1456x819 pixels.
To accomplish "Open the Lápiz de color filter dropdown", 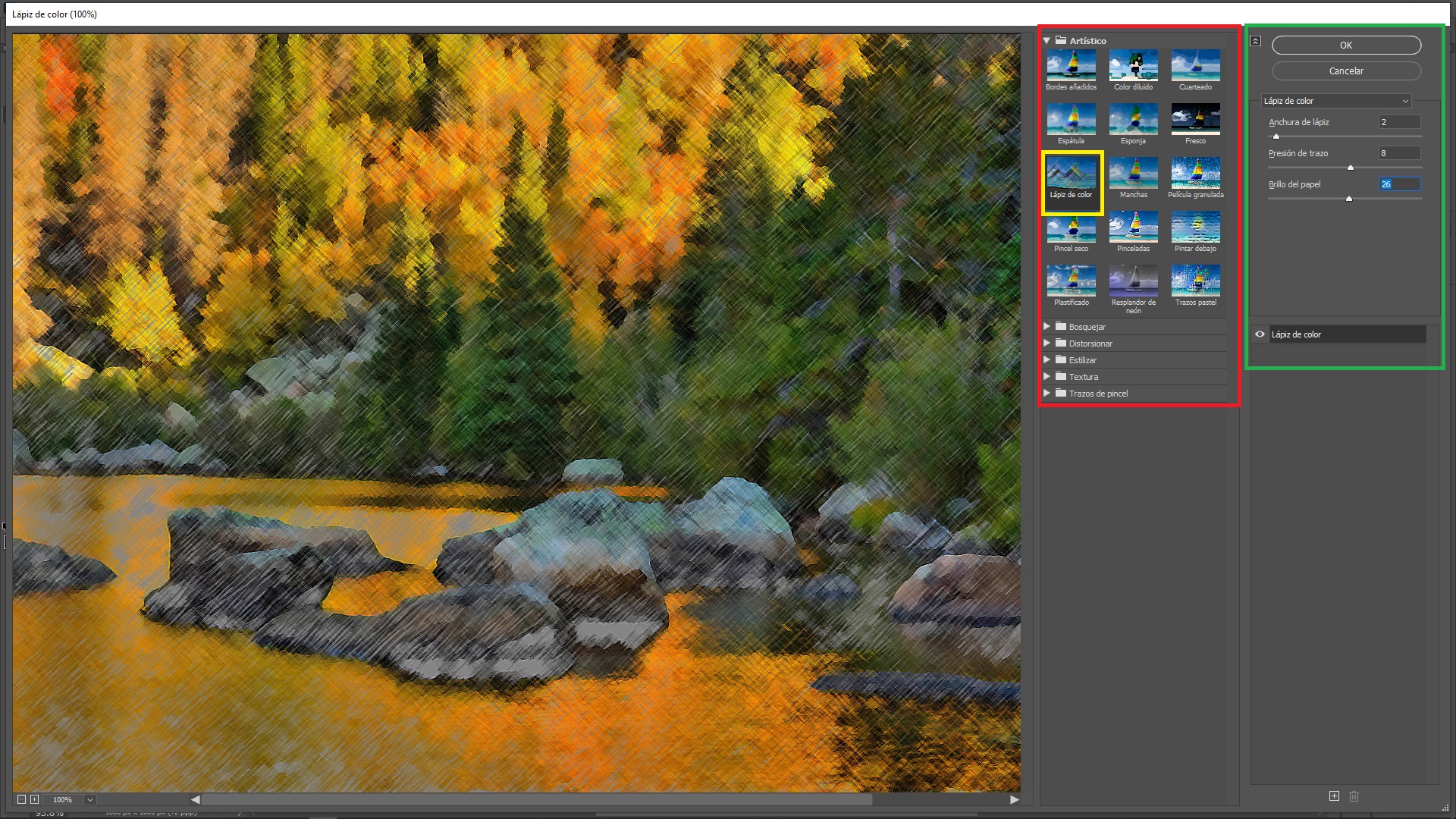I will [x=1336, y=101].
